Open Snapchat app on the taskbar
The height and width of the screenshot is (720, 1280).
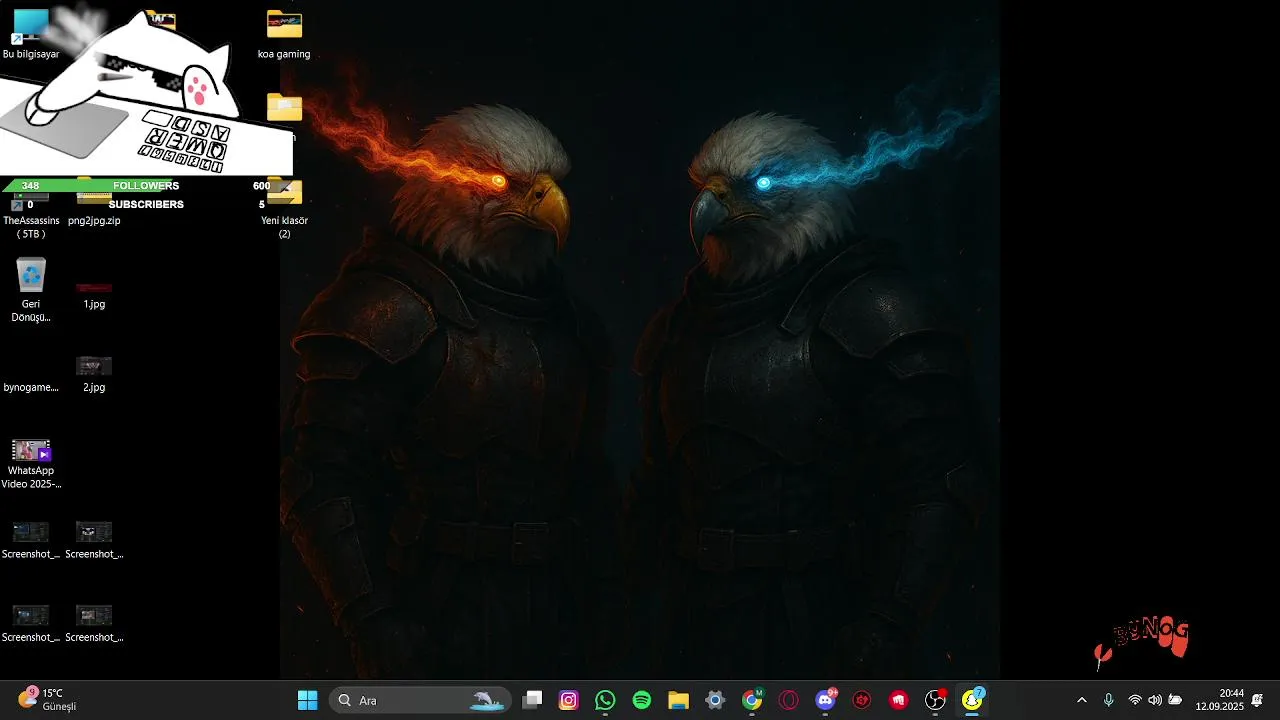tap(972, 700)
